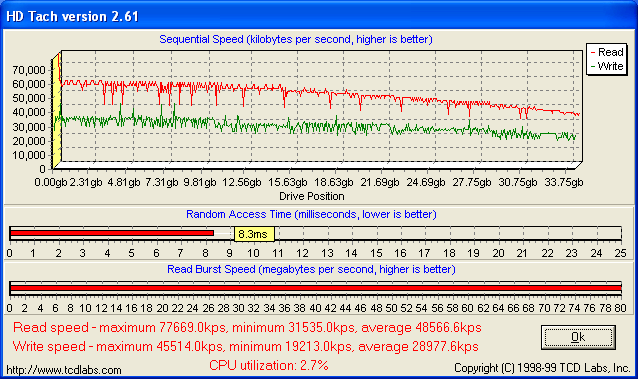638x384 pixels.
Task: Click the 80 tick on burst speed scale
Action: 621,308
